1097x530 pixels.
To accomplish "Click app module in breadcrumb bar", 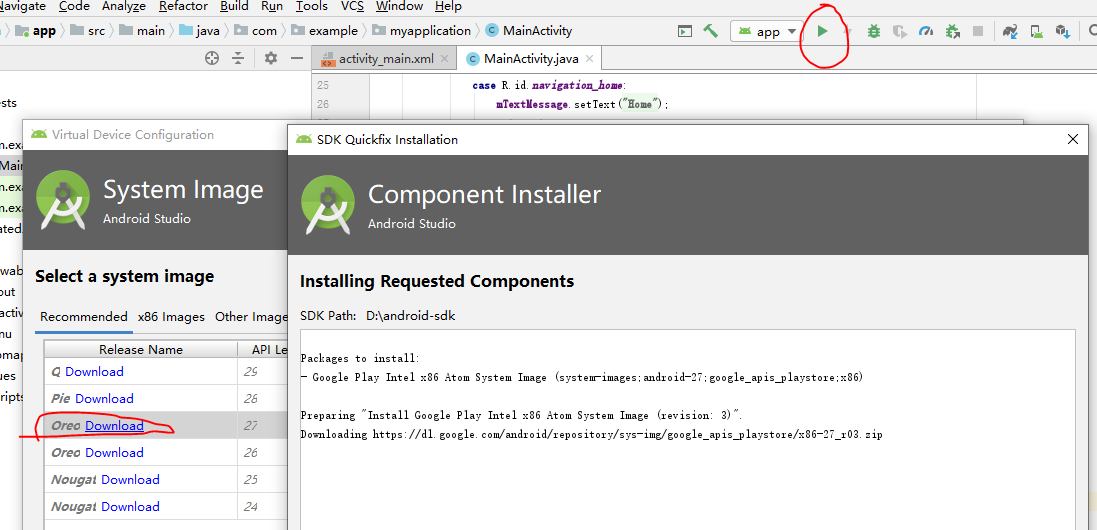I will [x=36, y=31].
